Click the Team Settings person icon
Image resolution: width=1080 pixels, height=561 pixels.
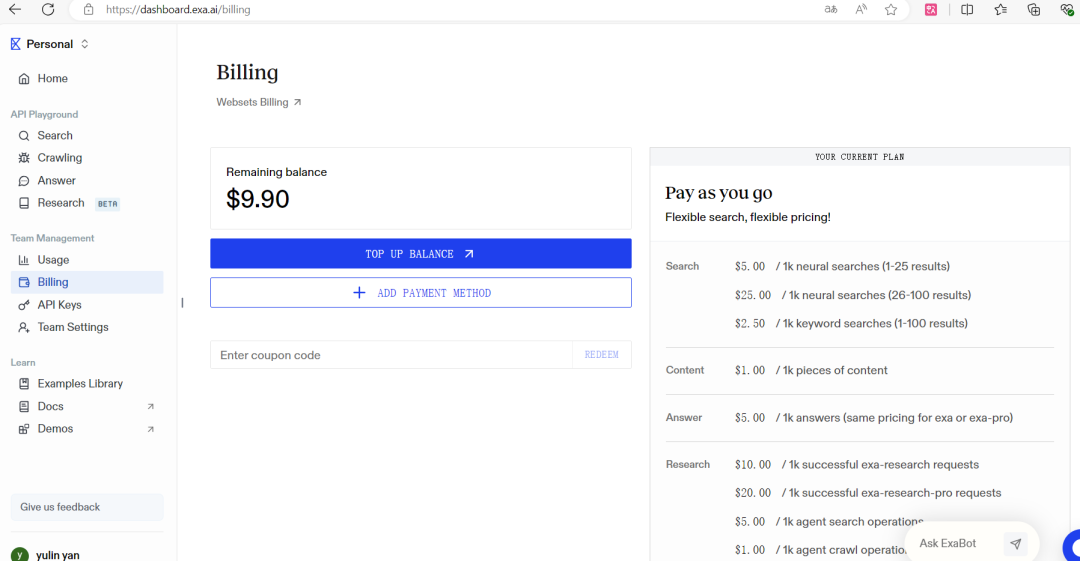click(24, 327)
